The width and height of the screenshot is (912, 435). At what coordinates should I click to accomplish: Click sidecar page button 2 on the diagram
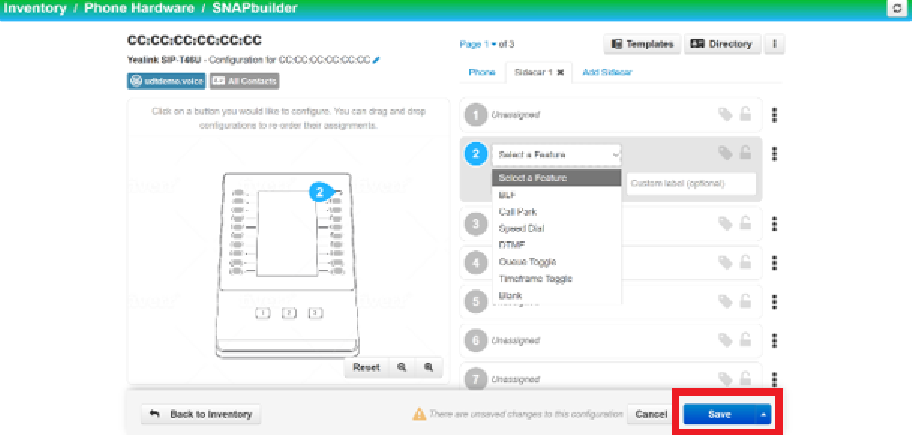tap(289, 313)
